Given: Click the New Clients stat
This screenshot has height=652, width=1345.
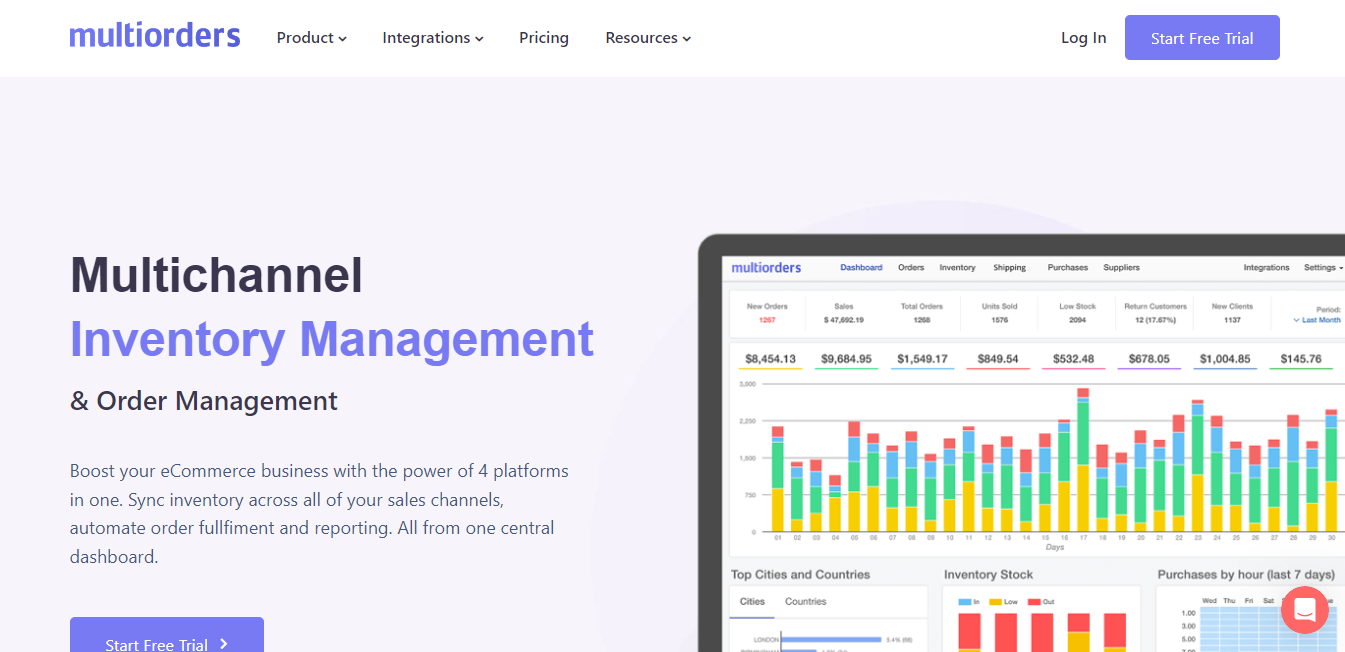Looking at the screenshot, I should [1232, 313].
